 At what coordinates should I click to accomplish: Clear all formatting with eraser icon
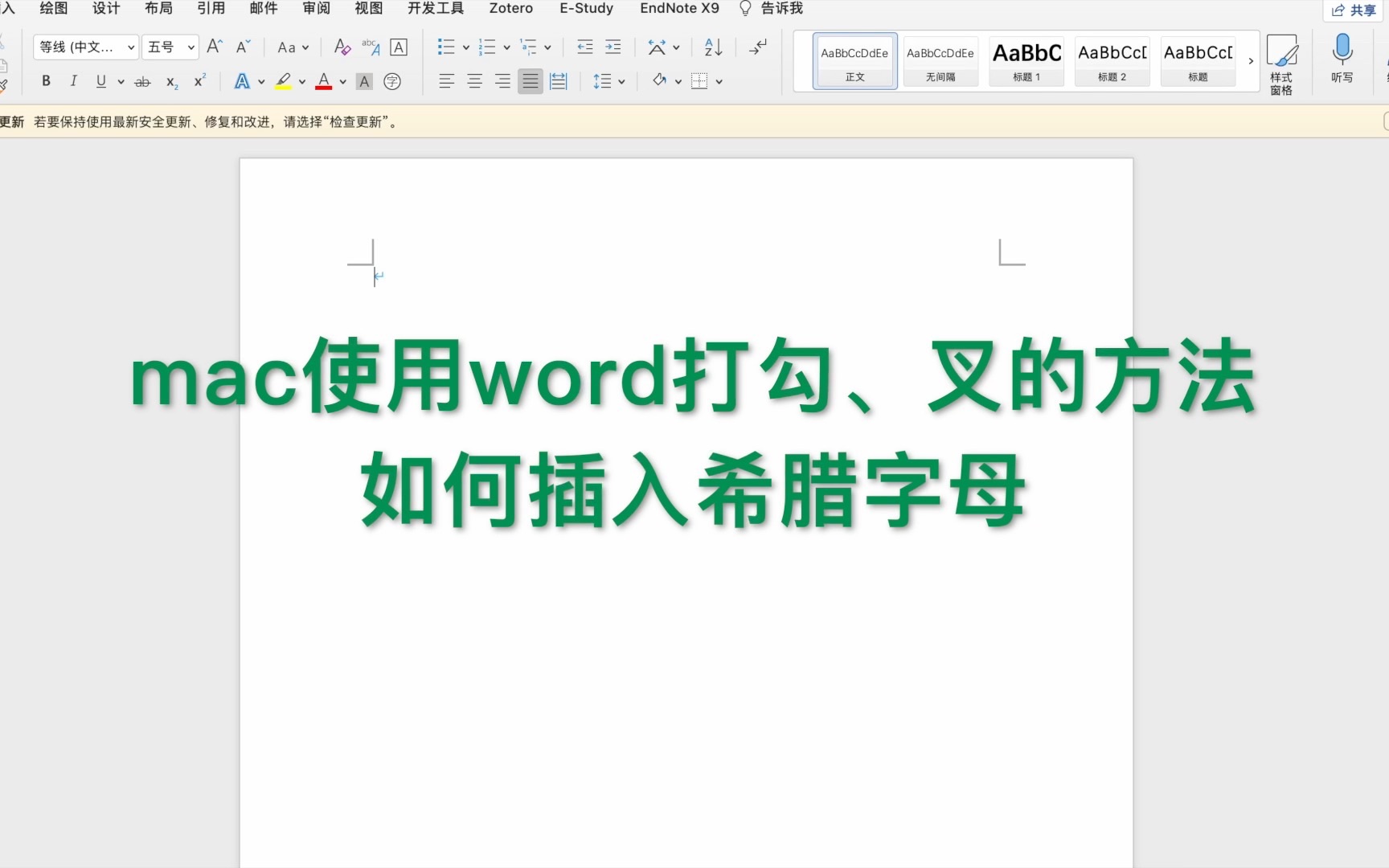pyautogui.click(x=342, y=47)
